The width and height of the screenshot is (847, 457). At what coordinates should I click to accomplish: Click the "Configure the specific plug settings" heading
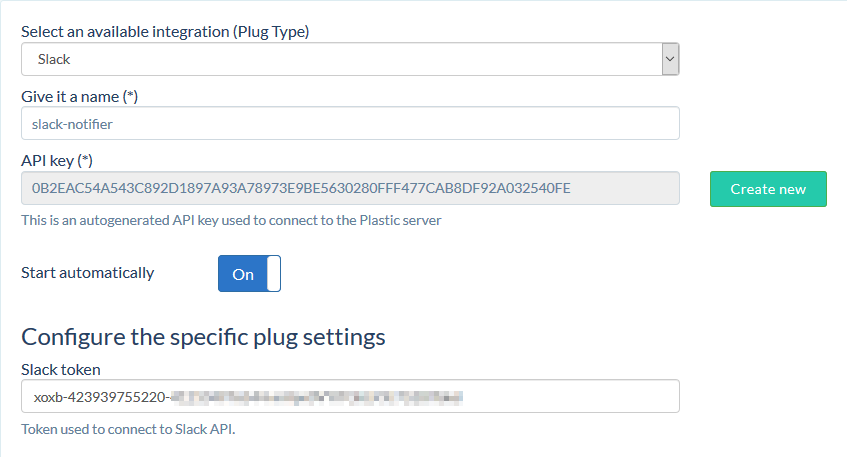click(x=203, y=338)
